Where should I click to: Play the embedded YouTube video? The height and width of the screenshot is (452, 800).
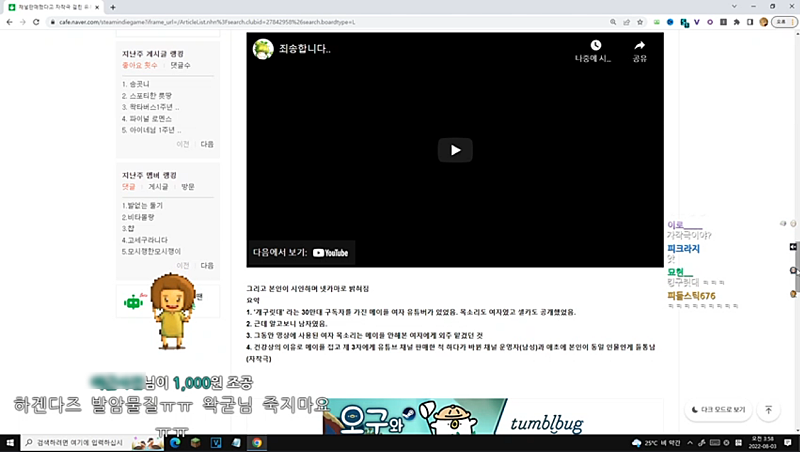455,150
